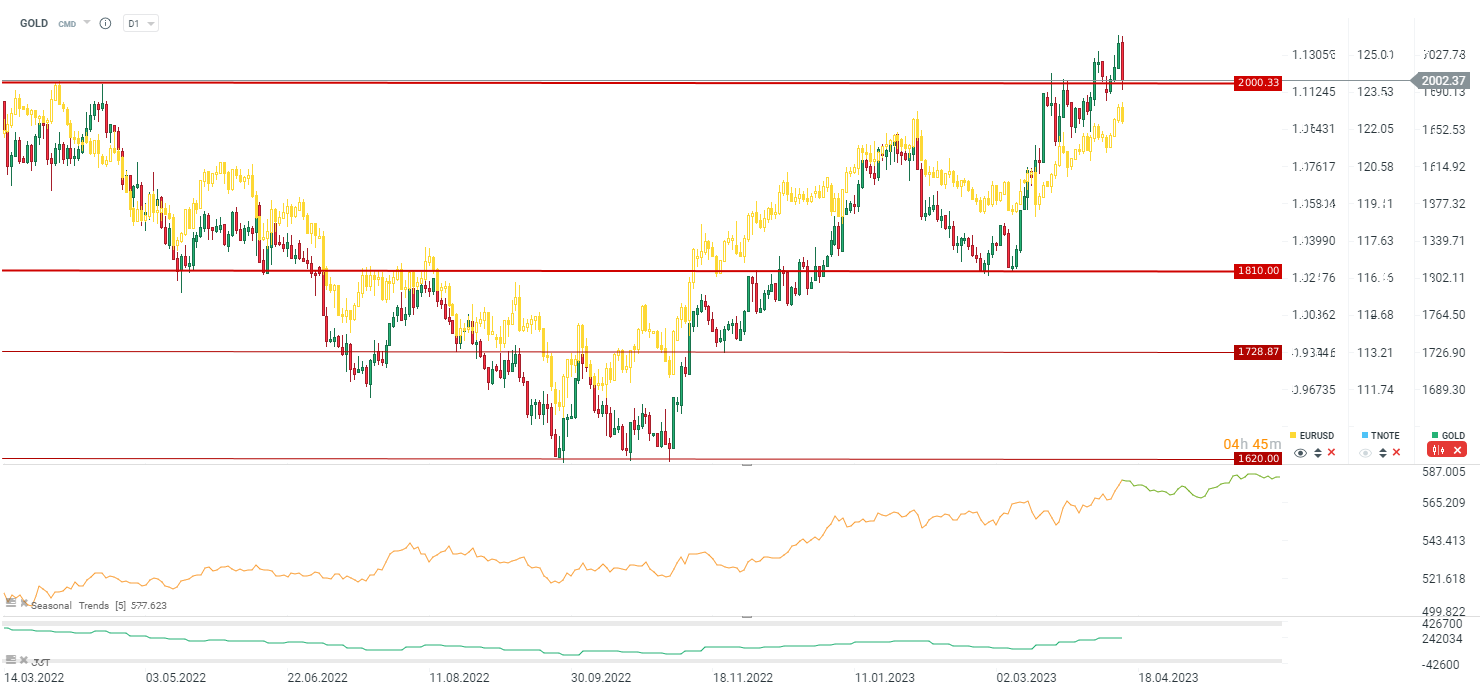Click the blue TNOTE color swatch
This screenshot has width=1482, height=694.
1364,436
